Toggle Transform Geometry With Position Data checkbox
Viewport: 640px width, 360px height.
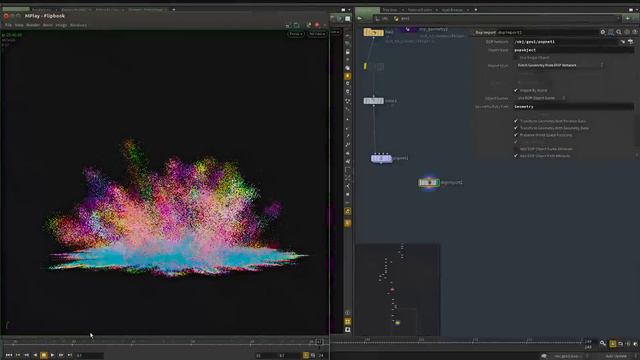click(x=516, y=121)
